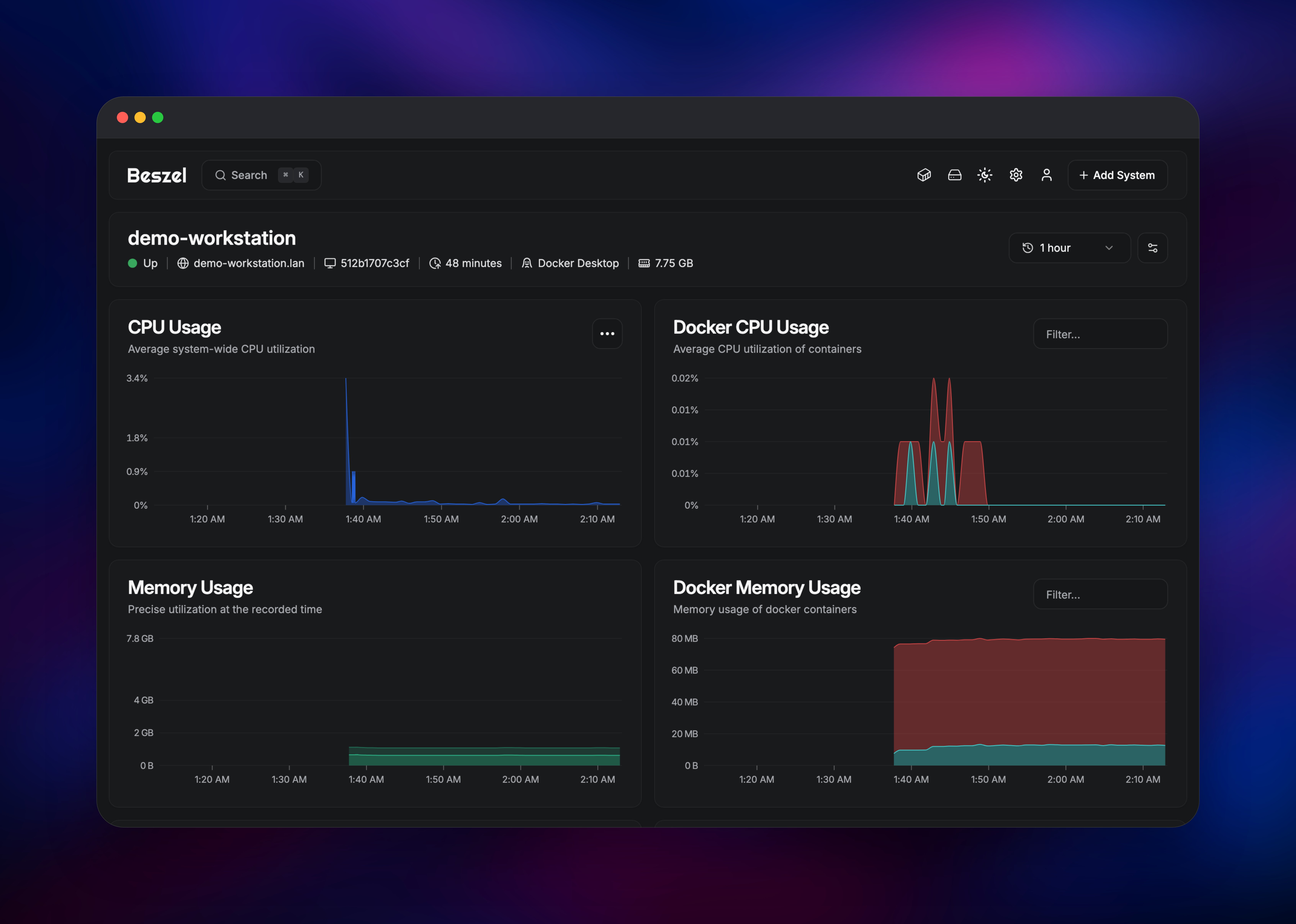Viewport: 1296px width, 924px height.
Task: Focus the Docker CPU Usage filter field
Action: click(x=1100, y=334)
